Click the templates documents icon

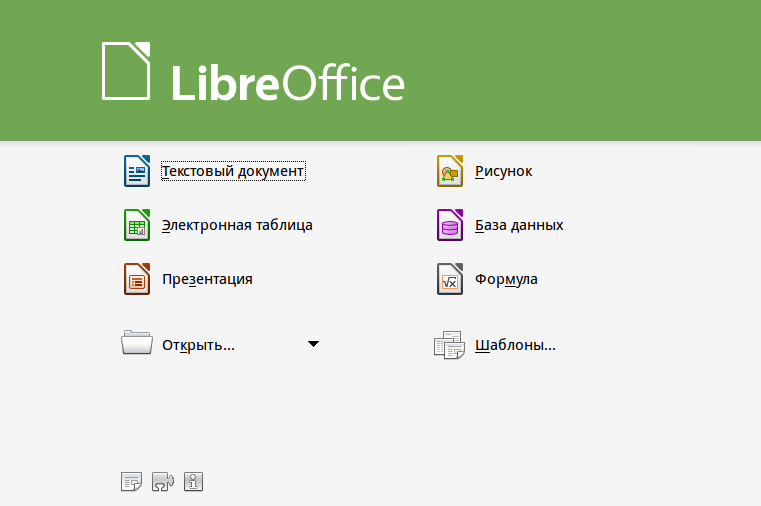point(450,345)
